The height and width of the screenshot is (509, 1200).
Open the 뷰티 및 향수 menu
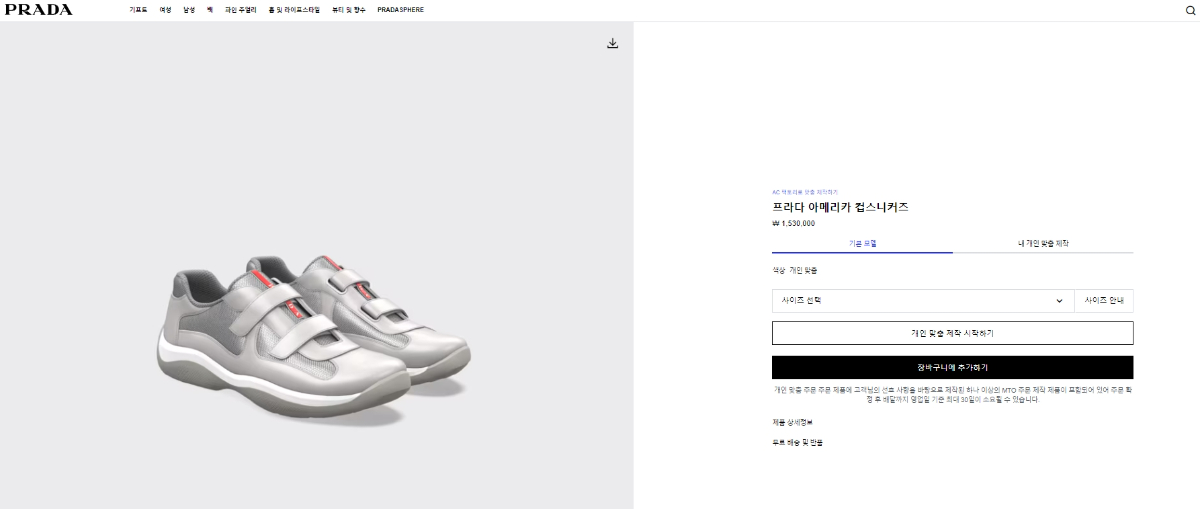[349, 10]
